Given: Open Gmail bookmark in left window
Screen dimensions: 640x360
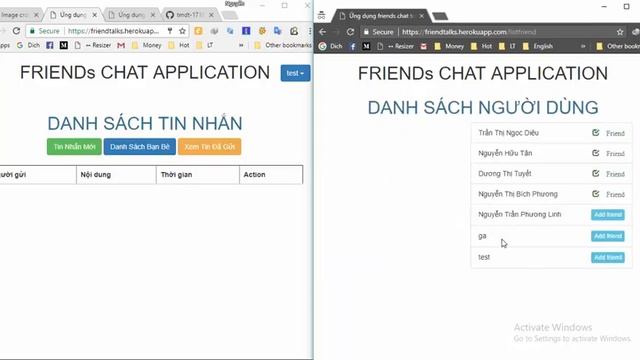Looking at the screenshot, I should (121, 45).
